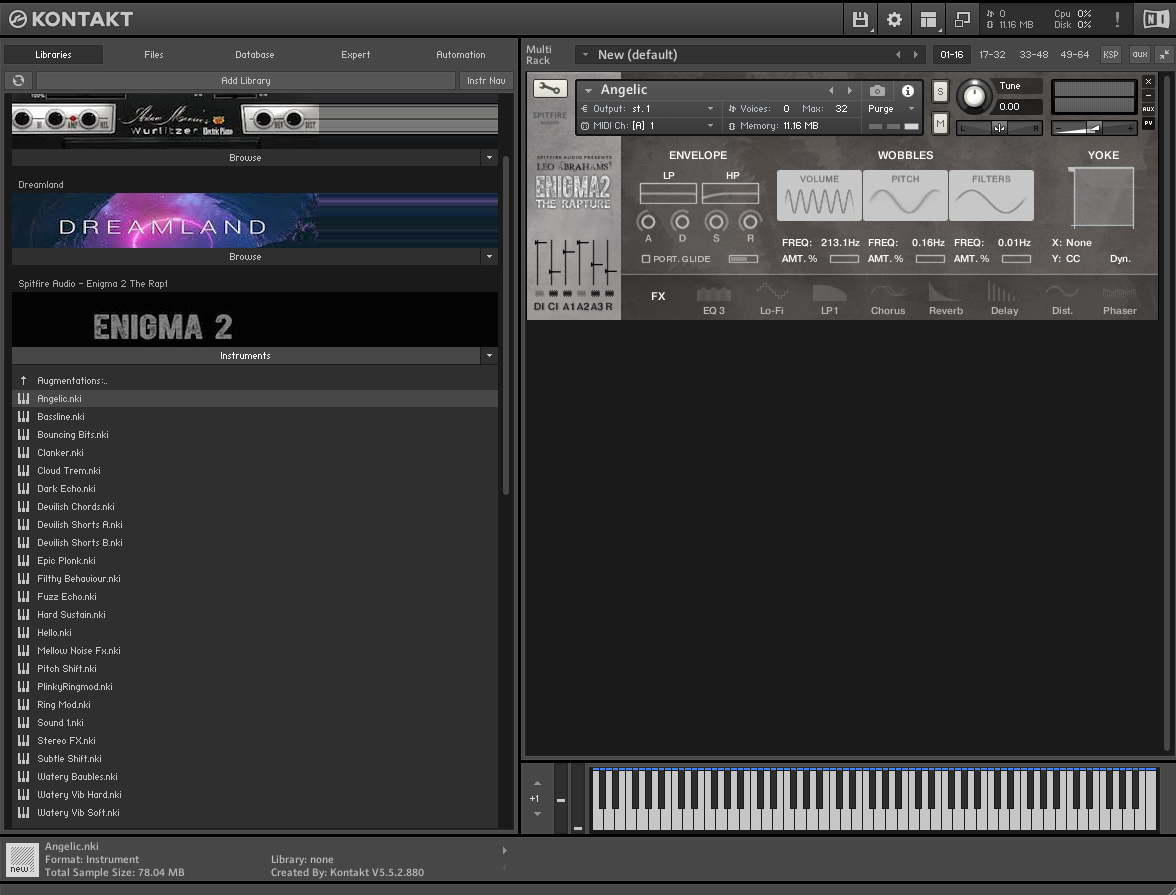Go to previous multi preset
This screenshot has height=895, width=1176.
pos(898,55)
